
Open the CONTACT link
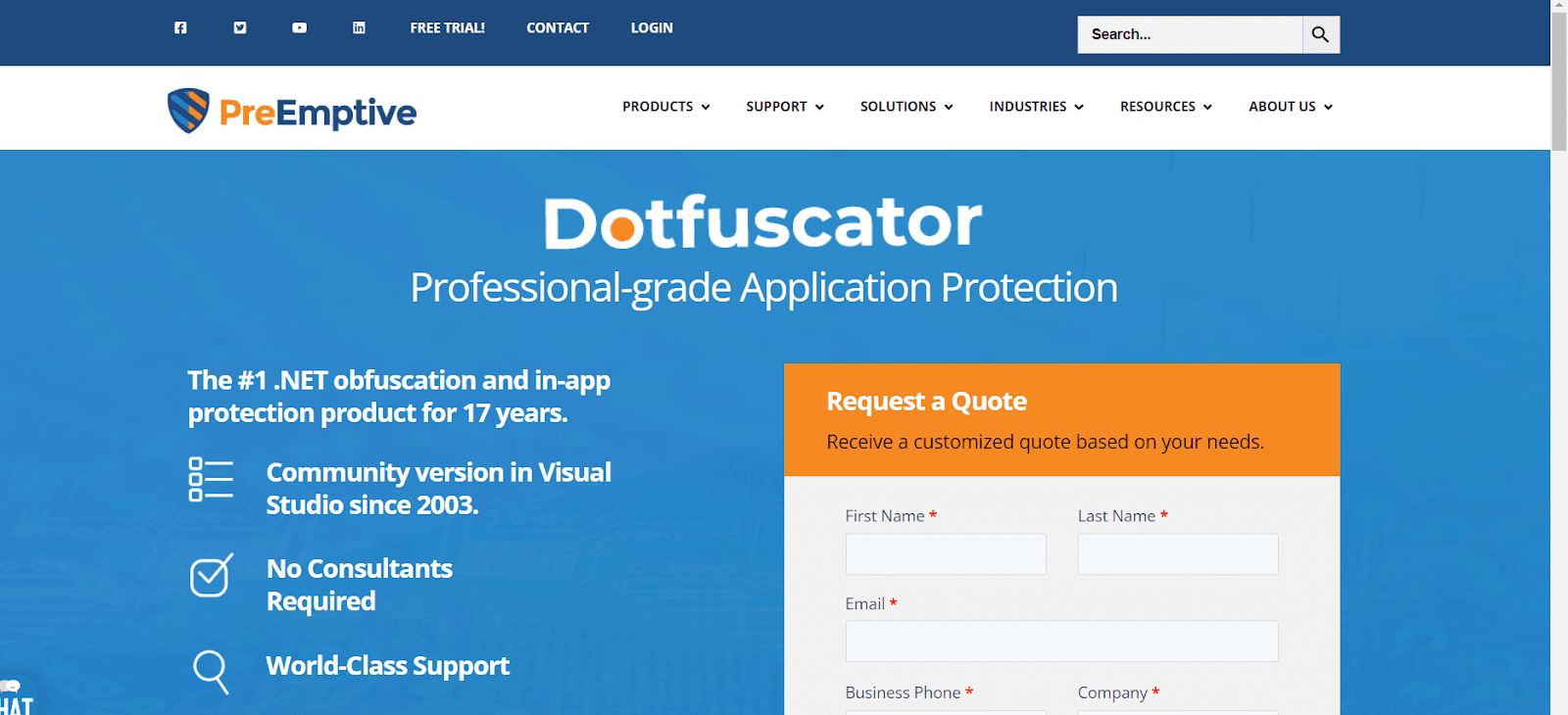coord(558,27)
